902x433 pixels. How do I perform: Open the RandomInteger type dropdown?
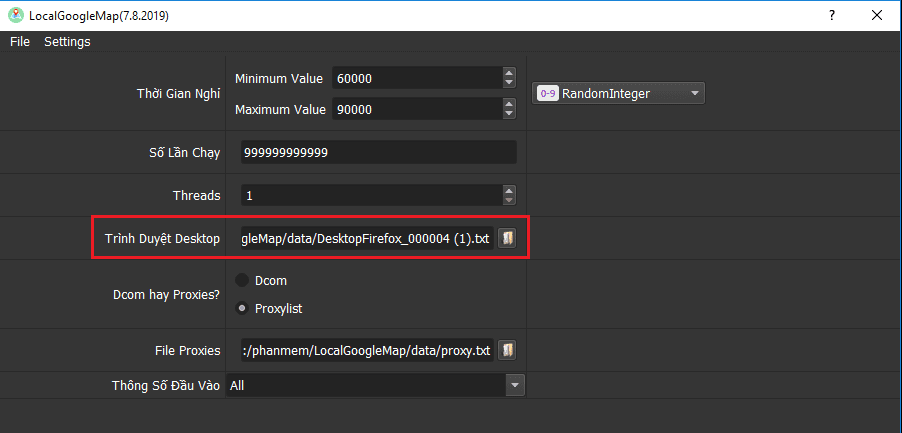618,94
